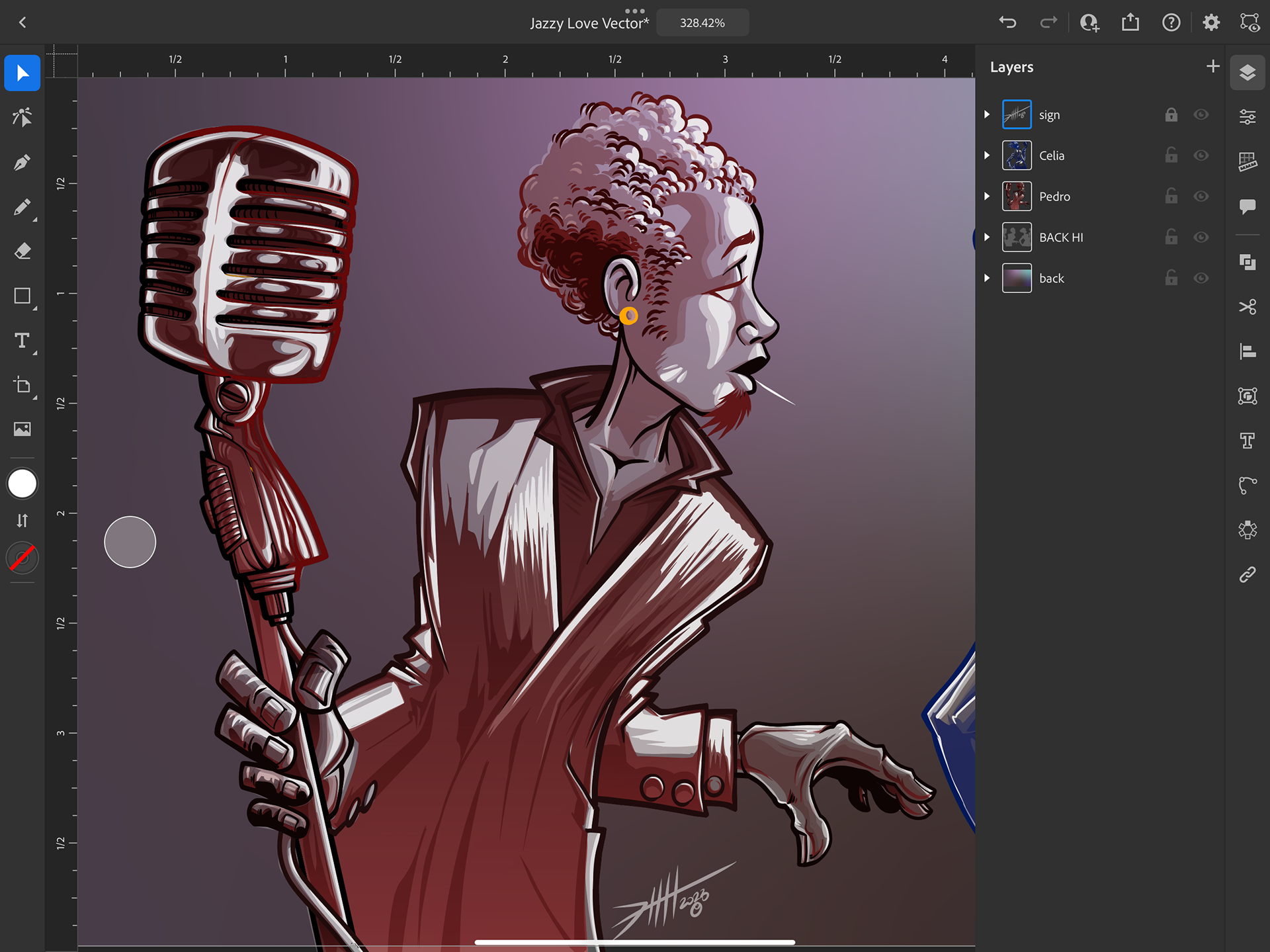Image resolution: width=1270 pixels, height=952 pixels.
Task: Add a new layer with plus
Action: [1212, 66]
